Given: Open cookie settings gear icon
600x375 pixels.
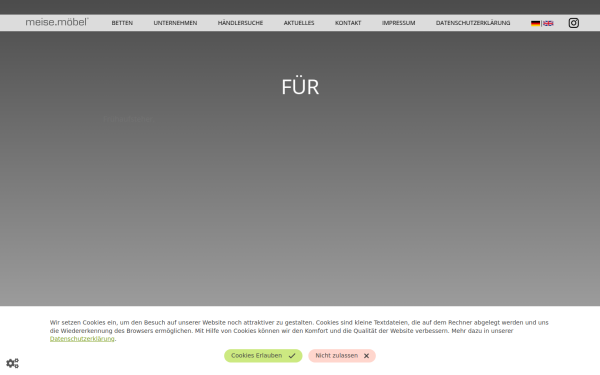Looking at the screenshot, I should [x=12, y=363].
